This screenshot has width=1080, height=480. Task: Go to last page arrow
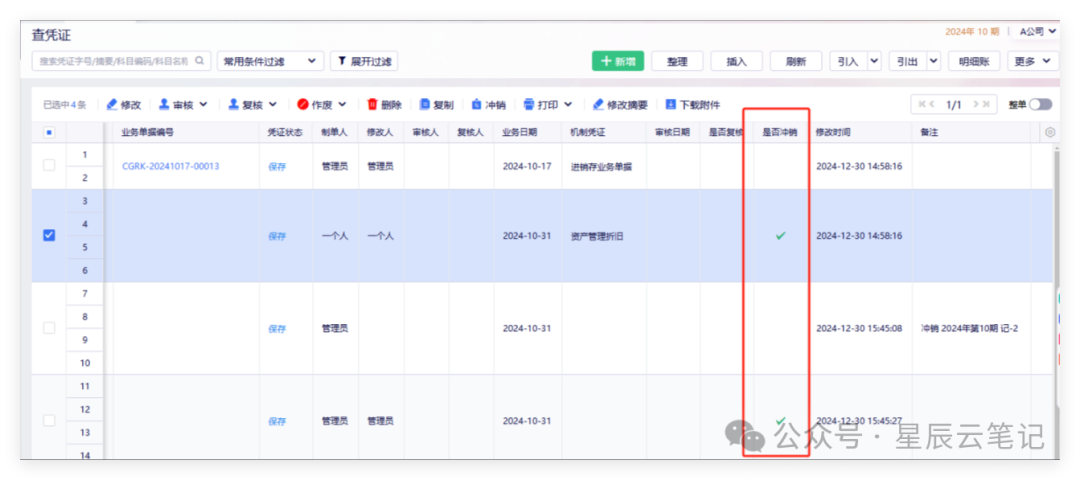[986, 105]
